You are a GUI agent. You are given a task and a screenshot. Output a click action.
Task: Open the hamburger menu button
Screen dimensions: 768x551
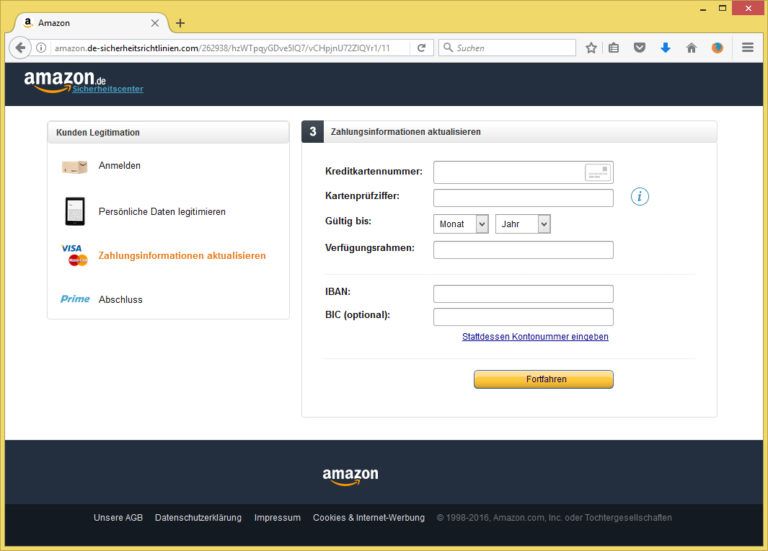(747, 48)
